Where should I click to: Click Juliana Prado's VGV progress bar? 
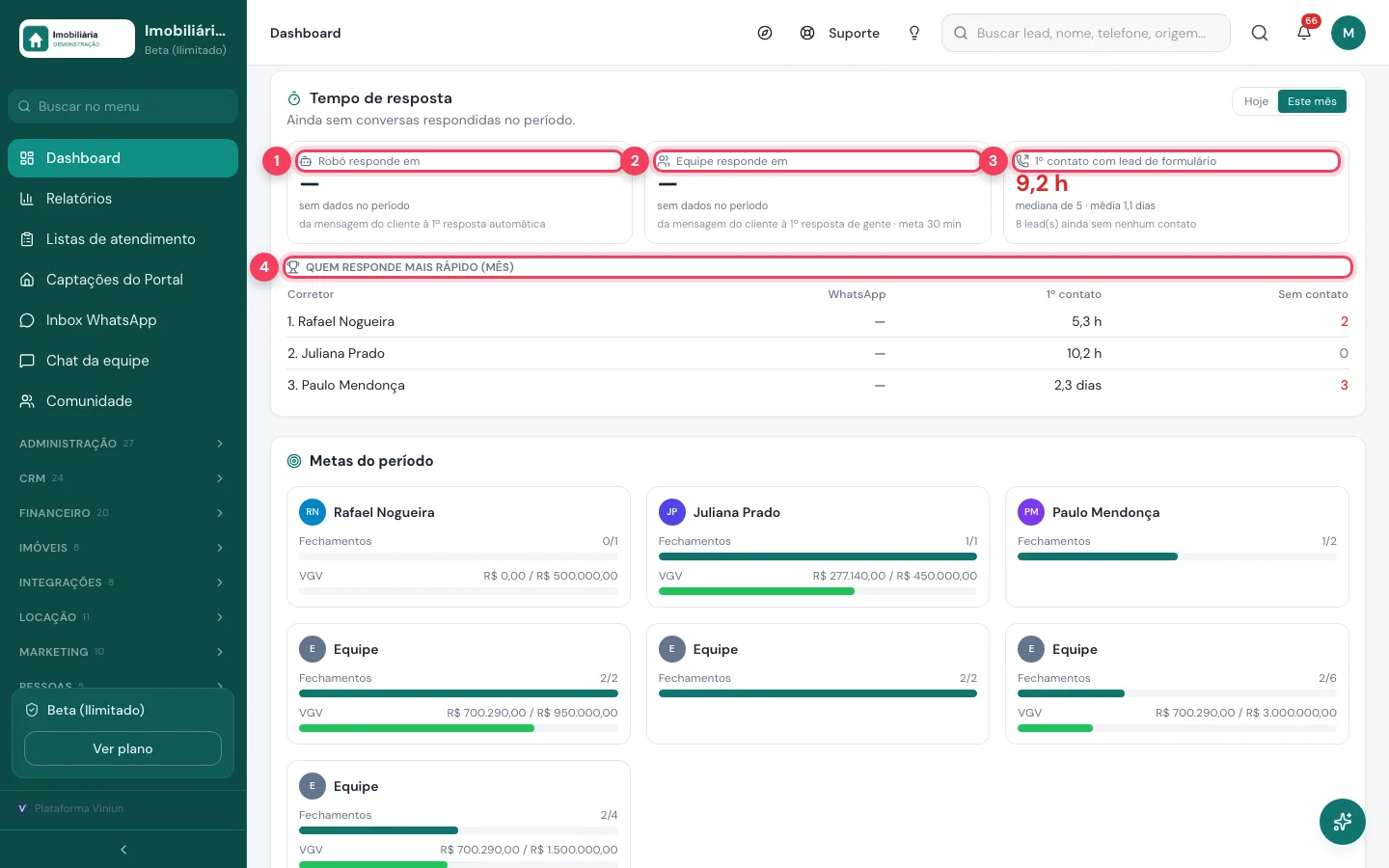818,591
